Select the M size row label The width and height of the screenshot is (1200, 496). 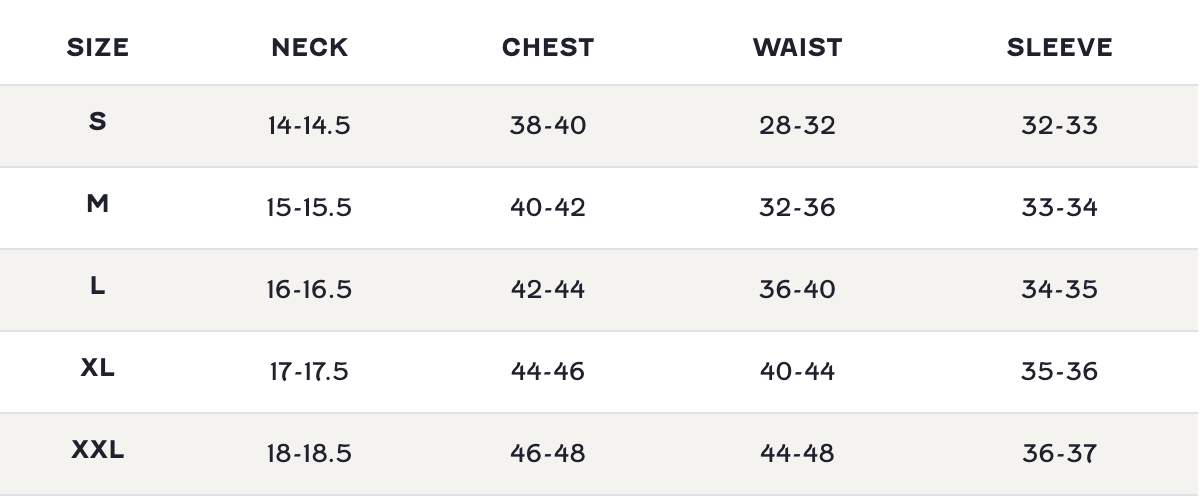(x=97, y=204)
